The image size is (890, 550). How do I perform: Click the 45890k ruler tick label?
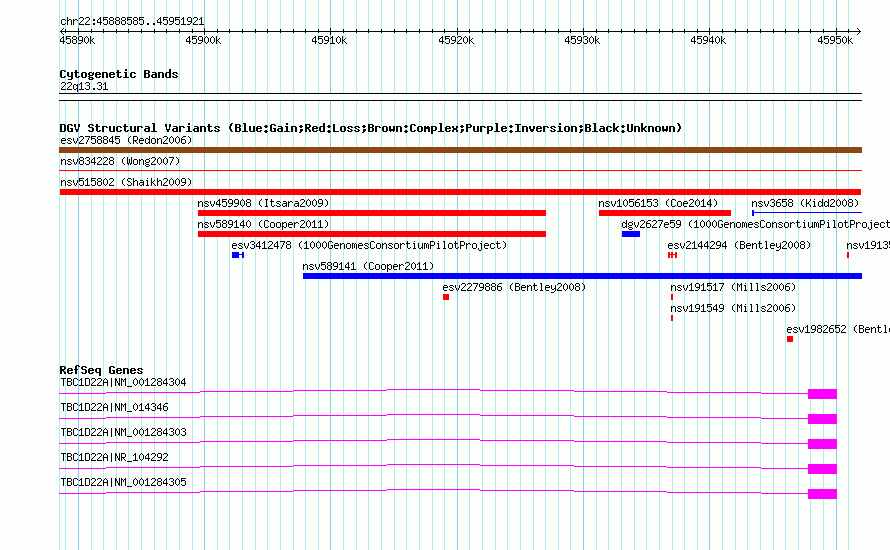[x=78, y=40]
